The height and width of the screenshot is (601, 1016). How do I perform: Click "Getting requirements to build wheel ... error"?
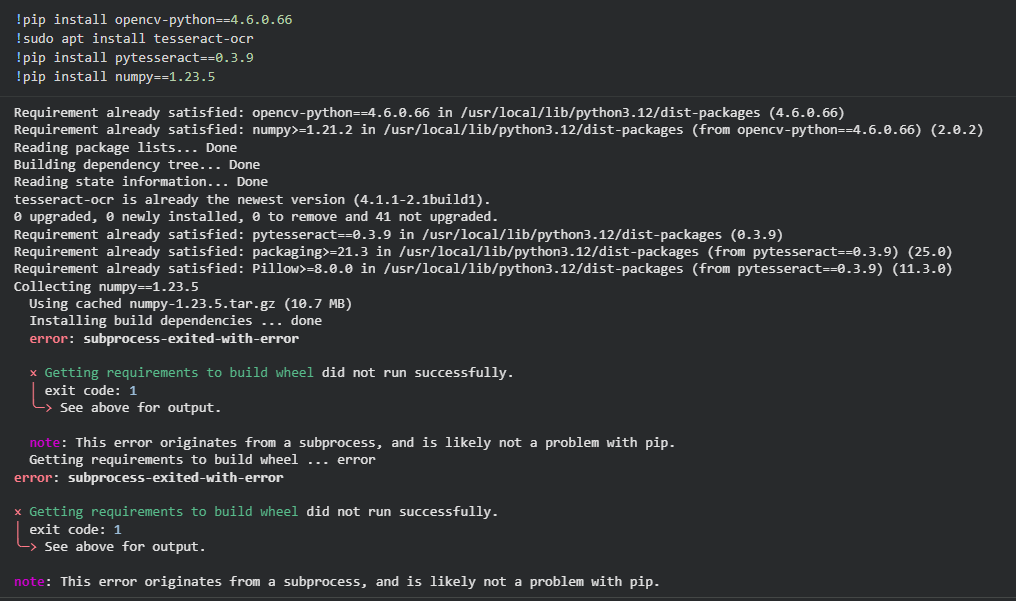tap(202, 460)
